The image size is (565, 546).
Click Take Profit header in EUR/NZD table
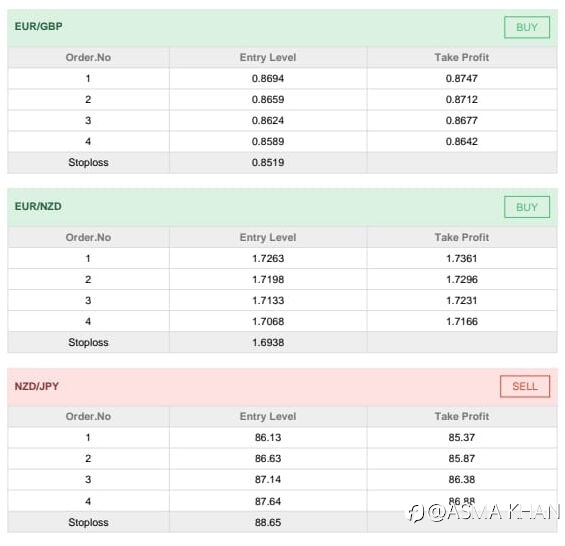coord(462,237)
